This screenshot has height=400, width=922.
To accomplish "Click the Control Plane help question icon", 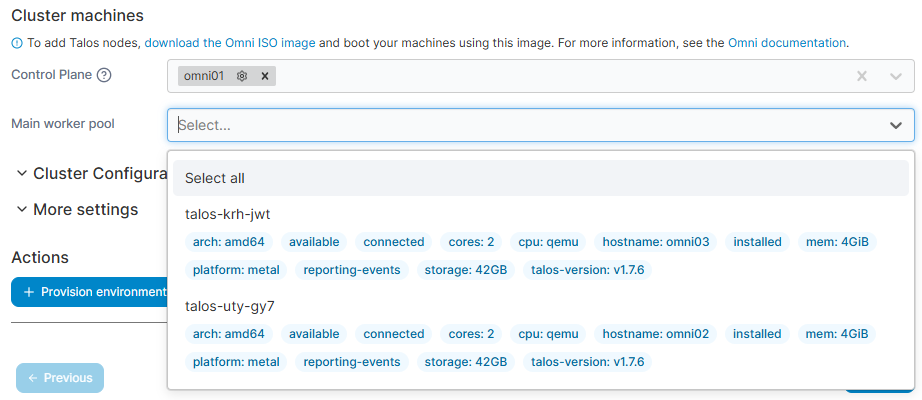I will (x=104, y=75).
